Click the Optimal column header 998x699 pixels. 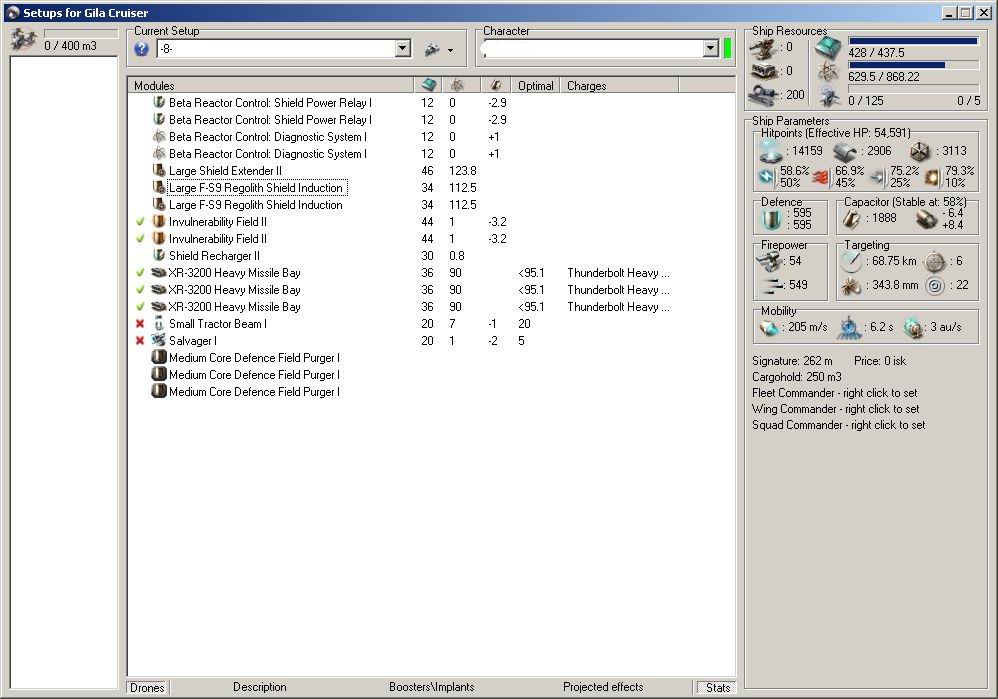[535, 85]
